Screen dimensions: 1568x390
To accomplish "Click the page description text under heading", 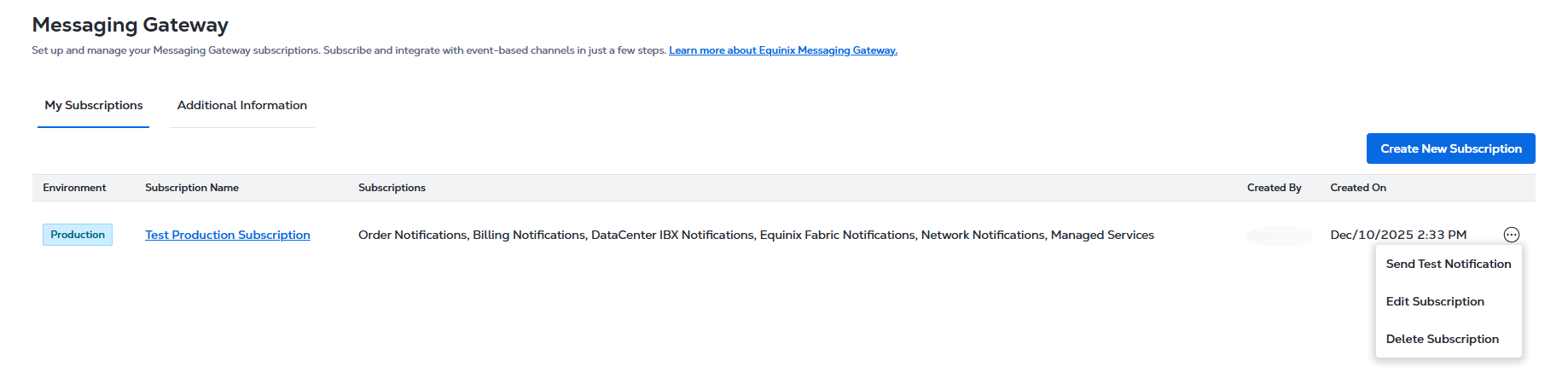I will tap(349, 50).
